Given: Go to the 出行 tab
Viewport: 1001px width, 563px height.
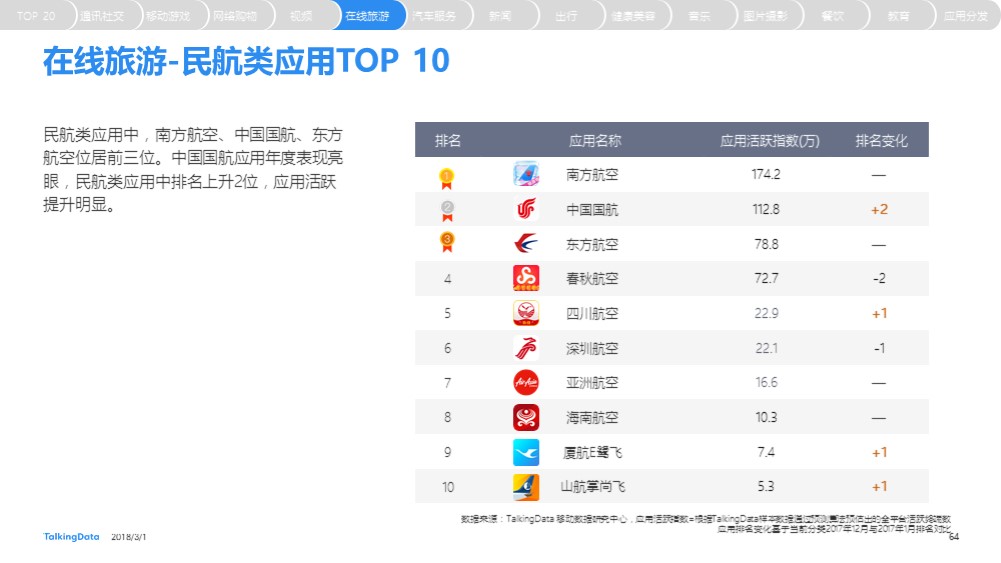Looking at the screenshot, I should [x=566, y=15].
